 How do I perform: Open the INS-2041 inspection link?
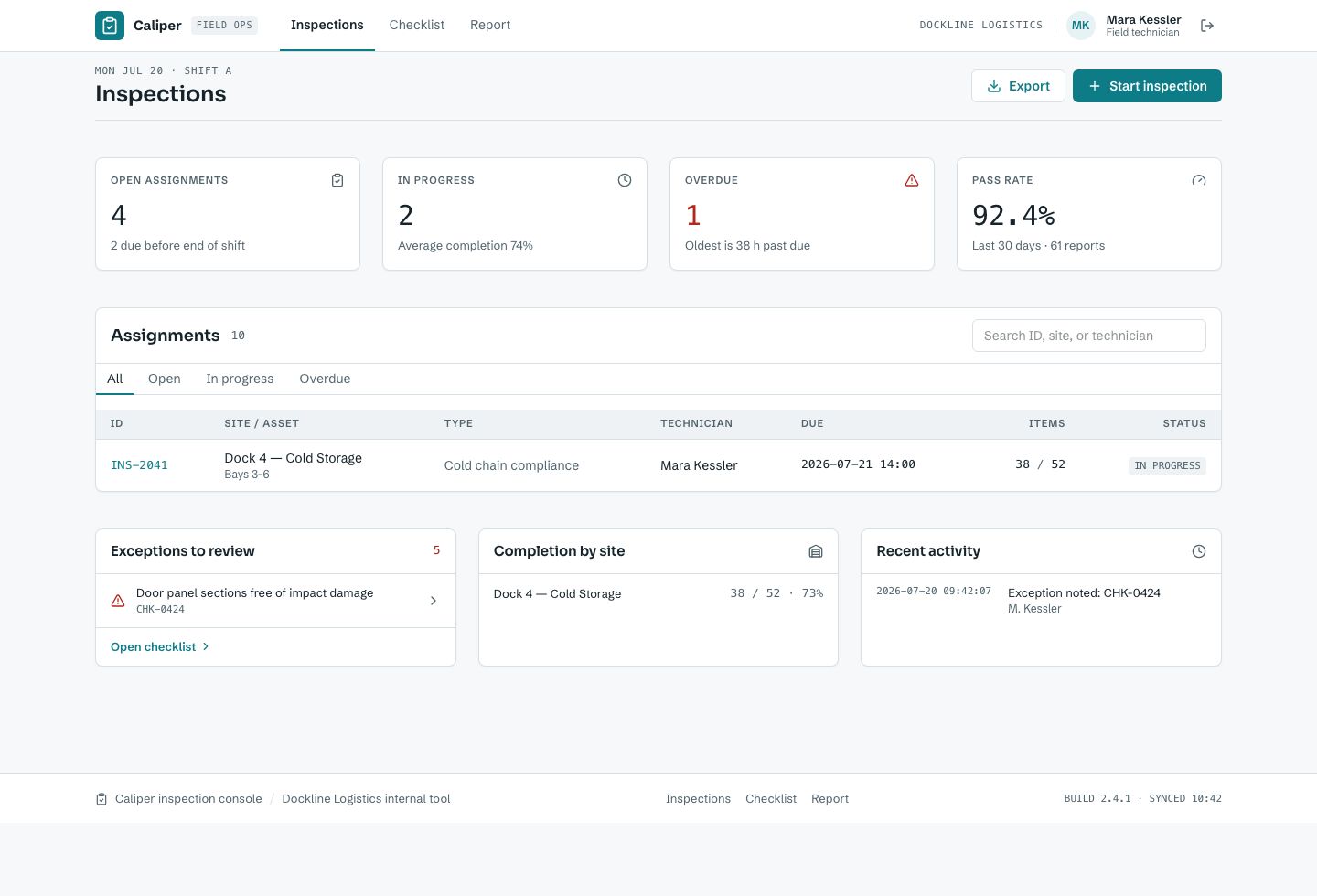(x=139, y=465)
